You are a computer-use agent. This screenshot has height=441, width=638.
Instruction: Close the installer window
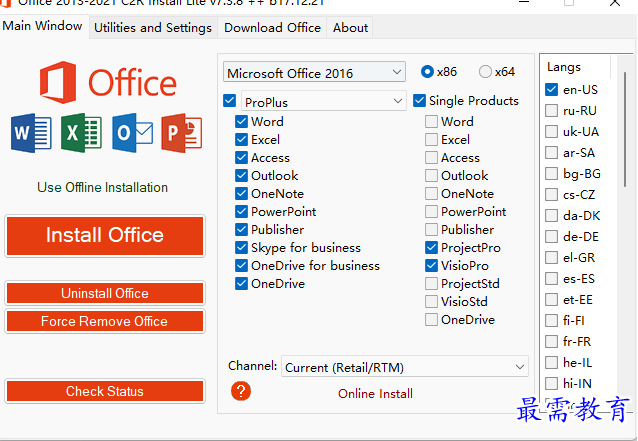(x=615, y=3)
